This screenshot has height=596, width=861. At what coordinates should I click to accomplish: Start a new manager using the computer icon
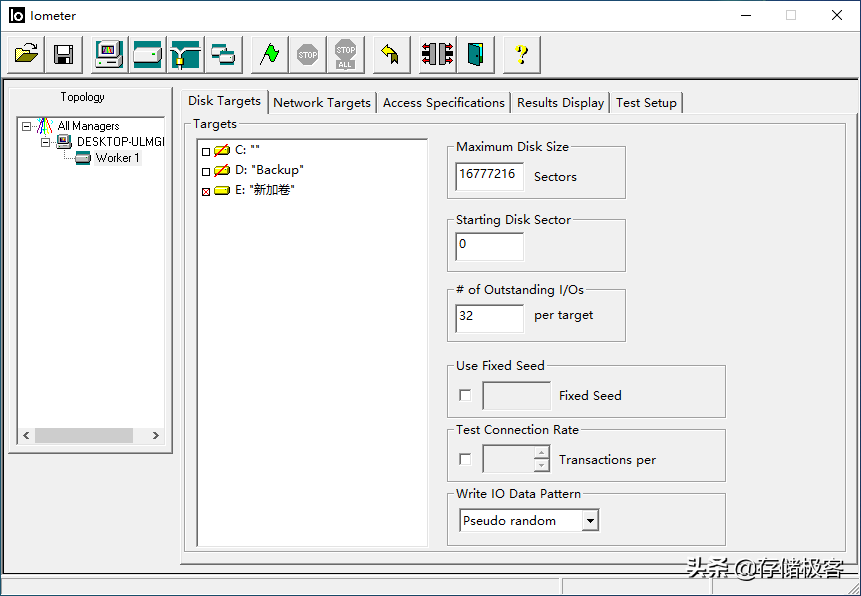(x=109, y=54)
